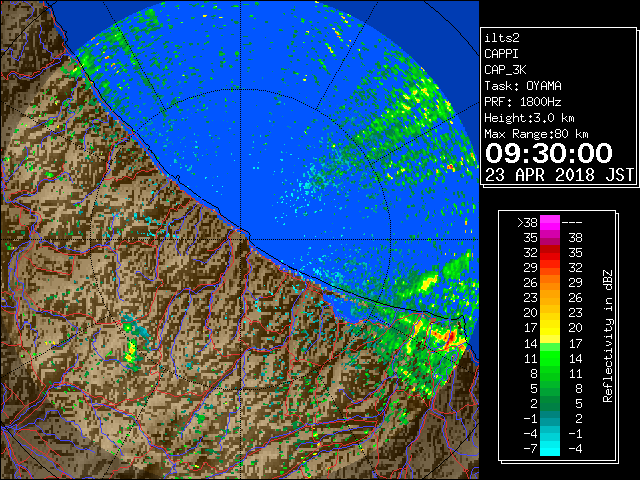Click the "ilts2" label in info box
Viewport: 640px width, 480px height.
pyautogui.click(x=502, y=38)
